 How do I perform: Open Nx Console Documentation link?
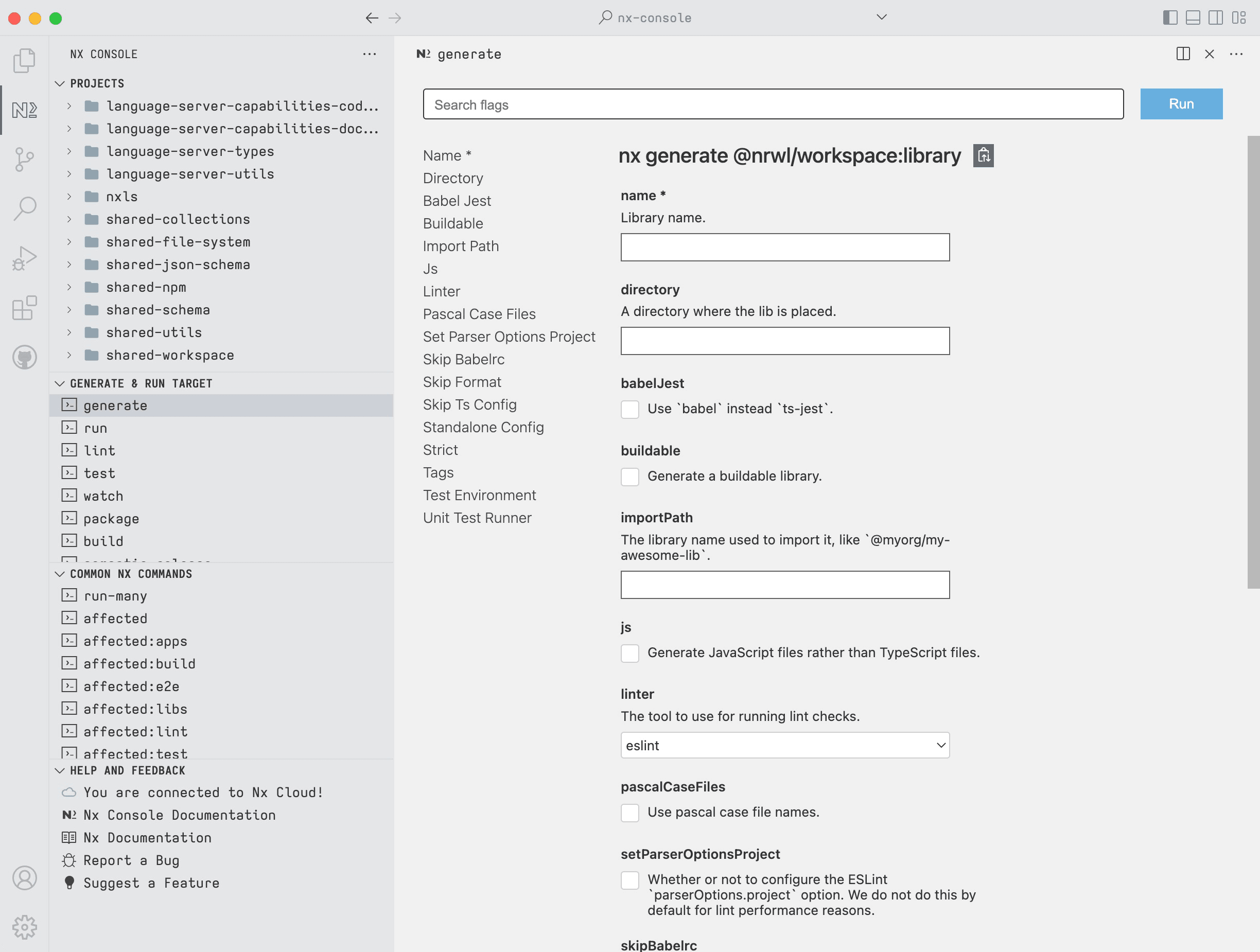[180, 815]
